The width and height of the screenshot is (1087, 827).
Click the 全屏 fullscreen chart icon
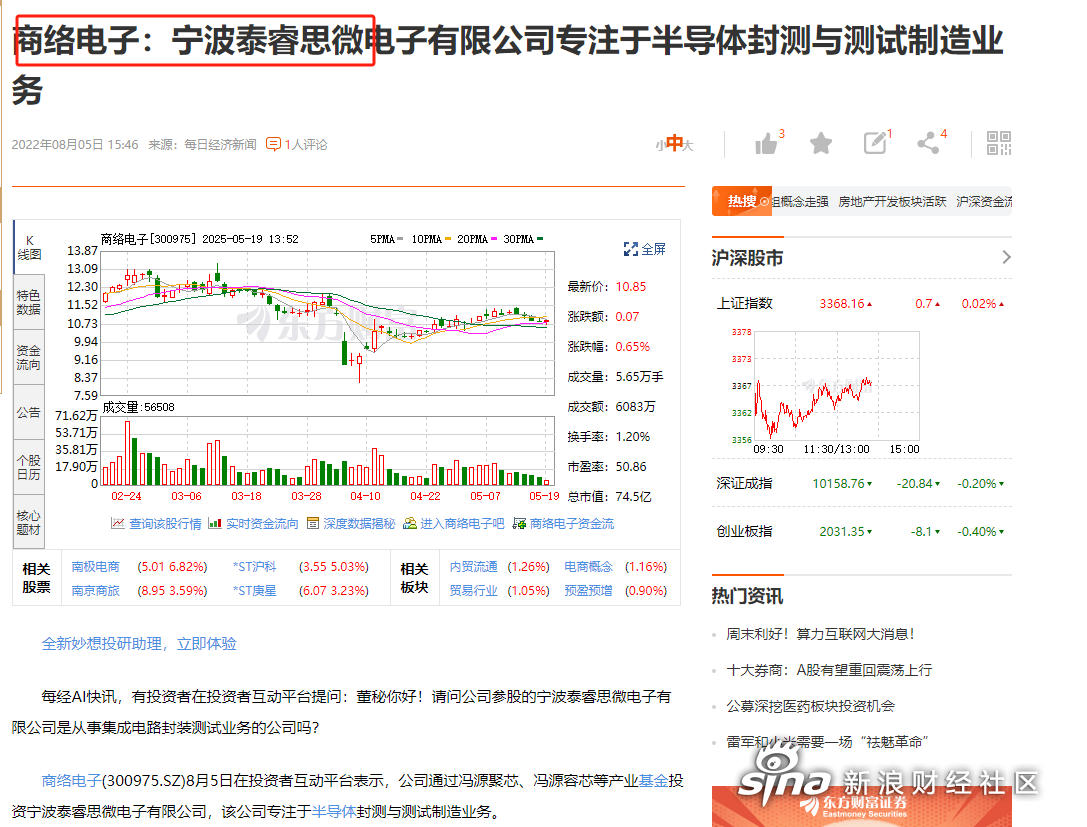[x=645, y=249]
